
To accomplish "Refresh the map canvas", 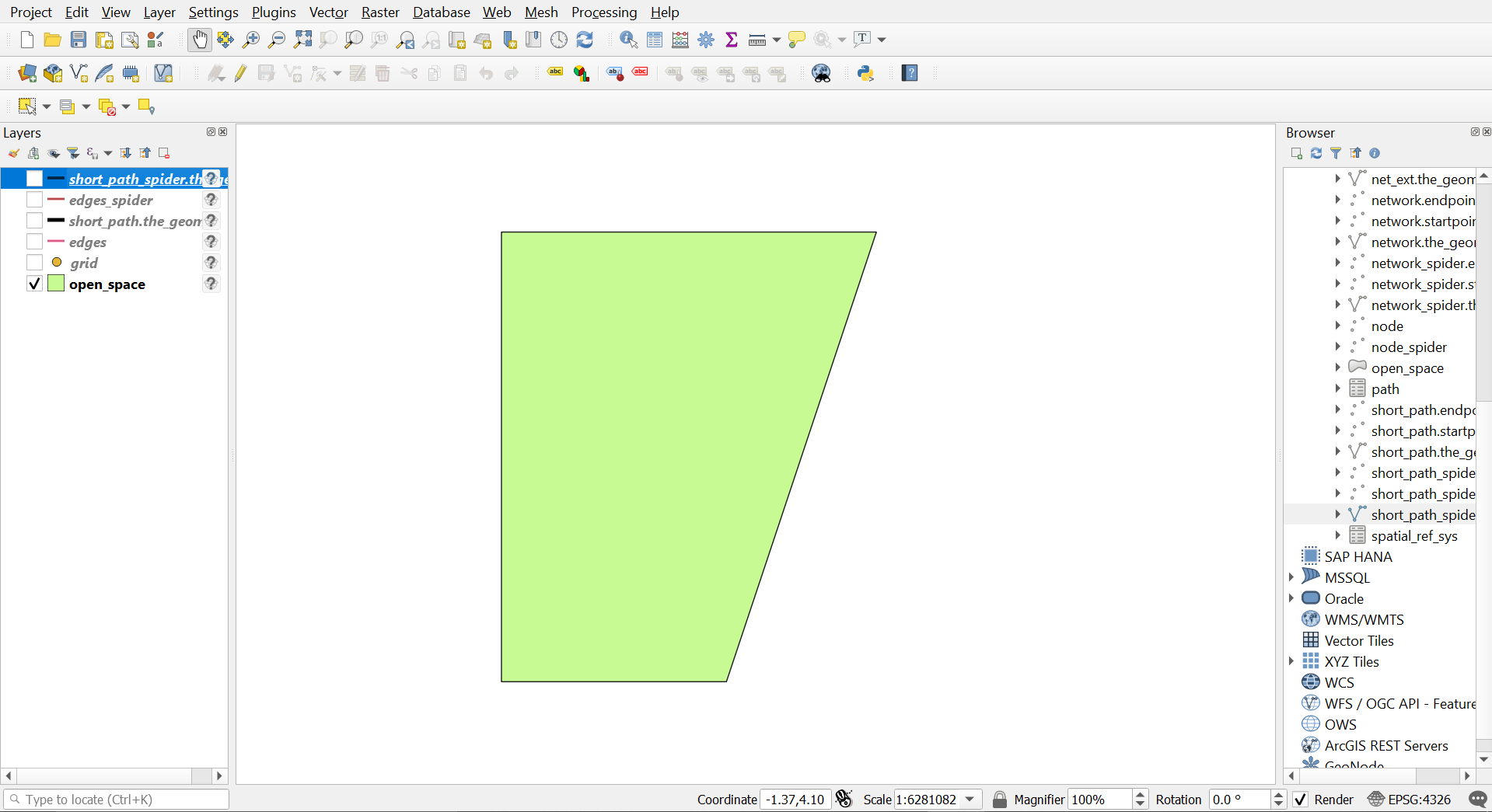I will tap(585, 40).
